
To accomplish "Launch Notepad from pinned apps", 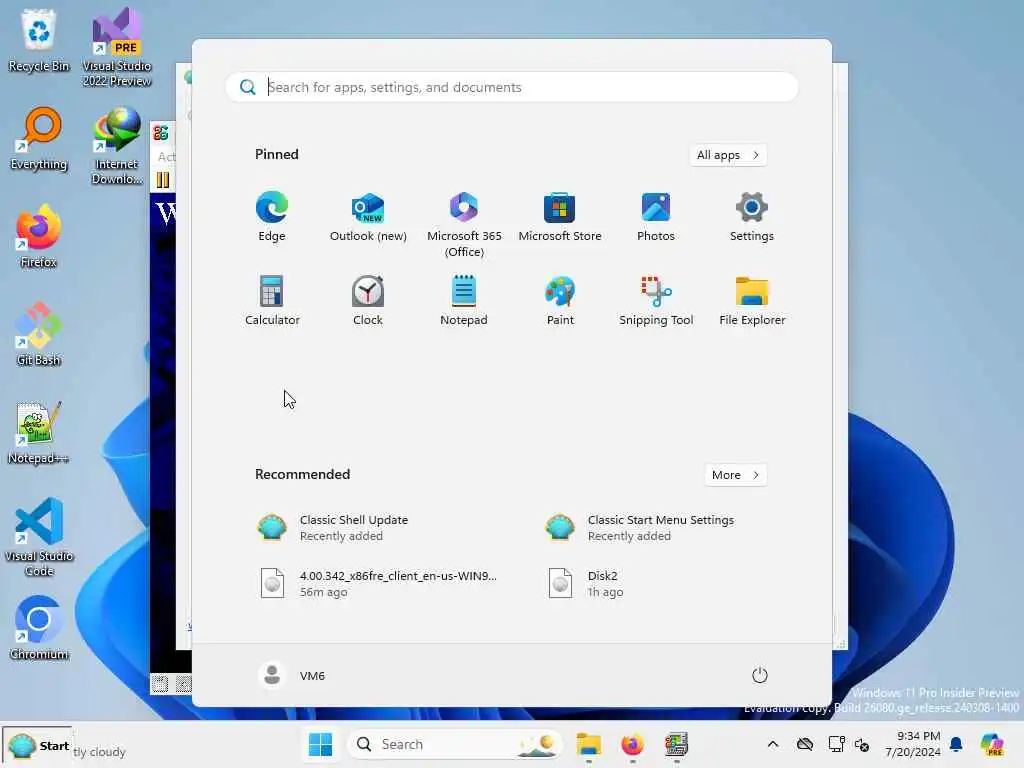I will pos(464,301).
